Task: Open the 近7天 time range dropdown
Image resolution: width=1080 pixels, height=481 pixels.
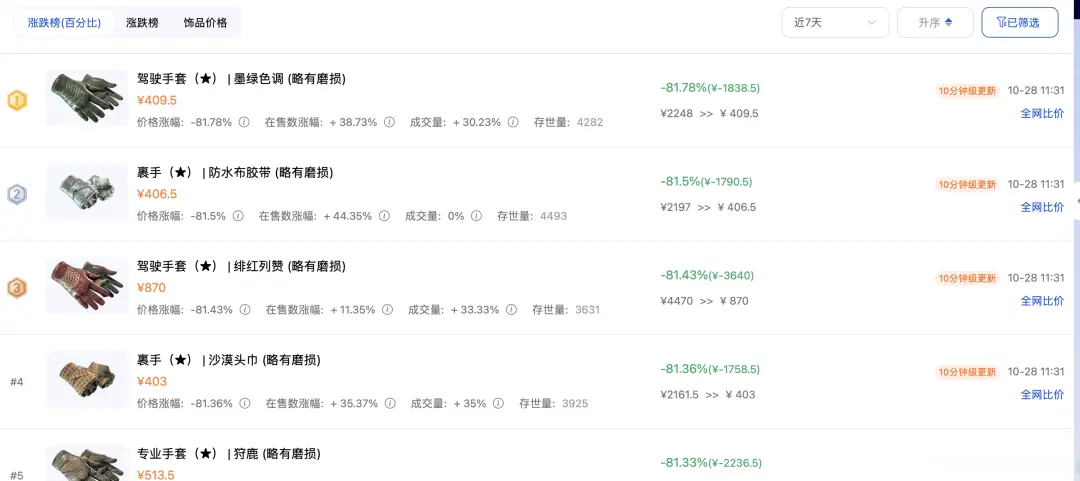Action: tap(835, 22)
